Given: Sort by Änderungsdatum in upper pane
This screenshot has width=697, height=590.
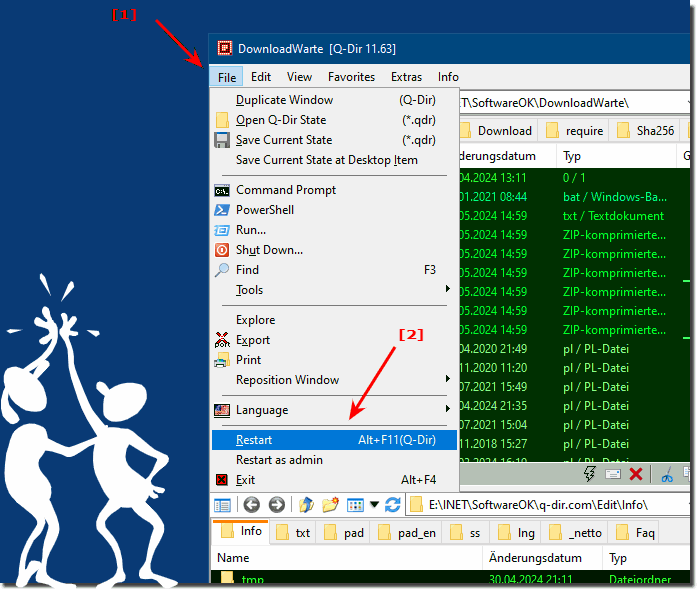Looking at the screenshot, I should point(507,157).
